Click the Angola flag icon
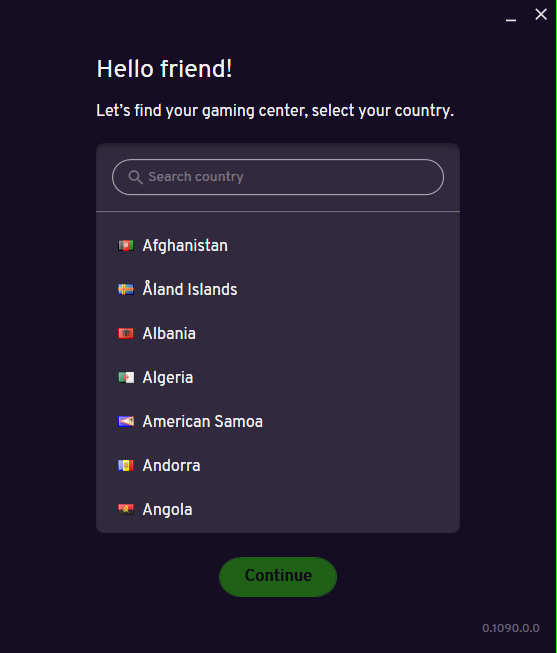The width and height of the screenshot is (557, 653). click(126, 509)
